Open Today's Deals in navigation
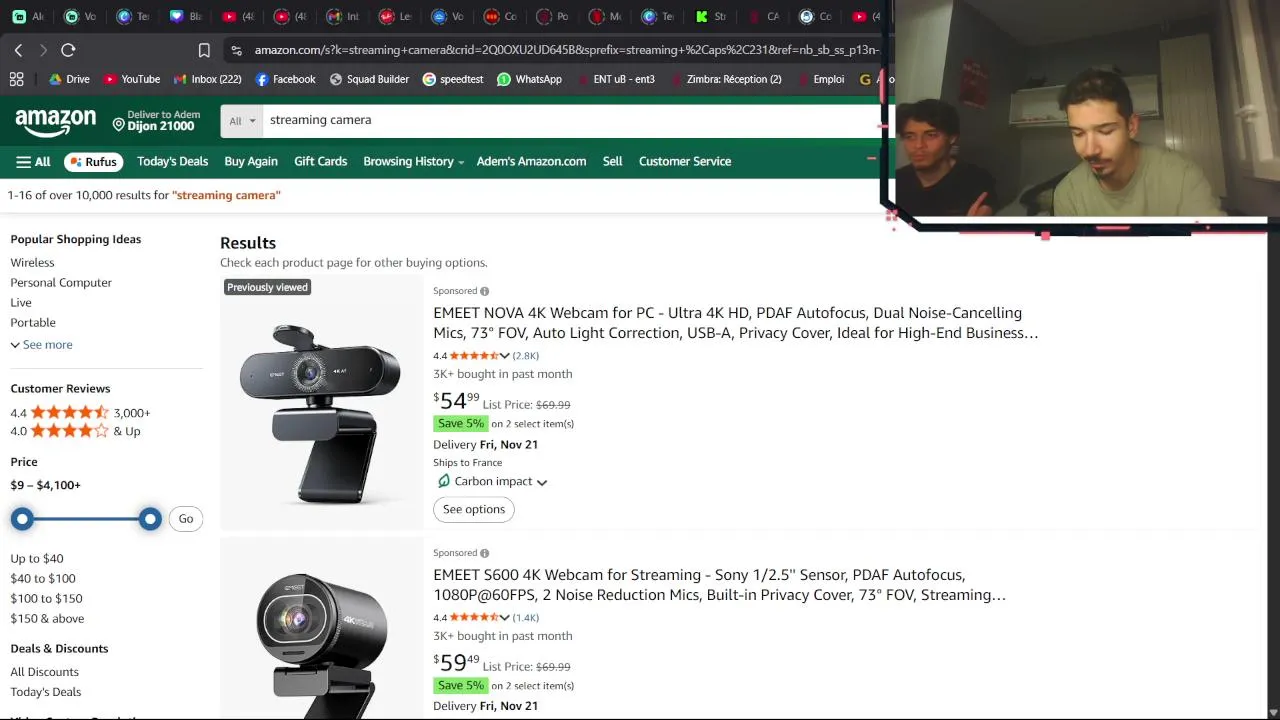 pyautogui.click(x=172, y=161)
